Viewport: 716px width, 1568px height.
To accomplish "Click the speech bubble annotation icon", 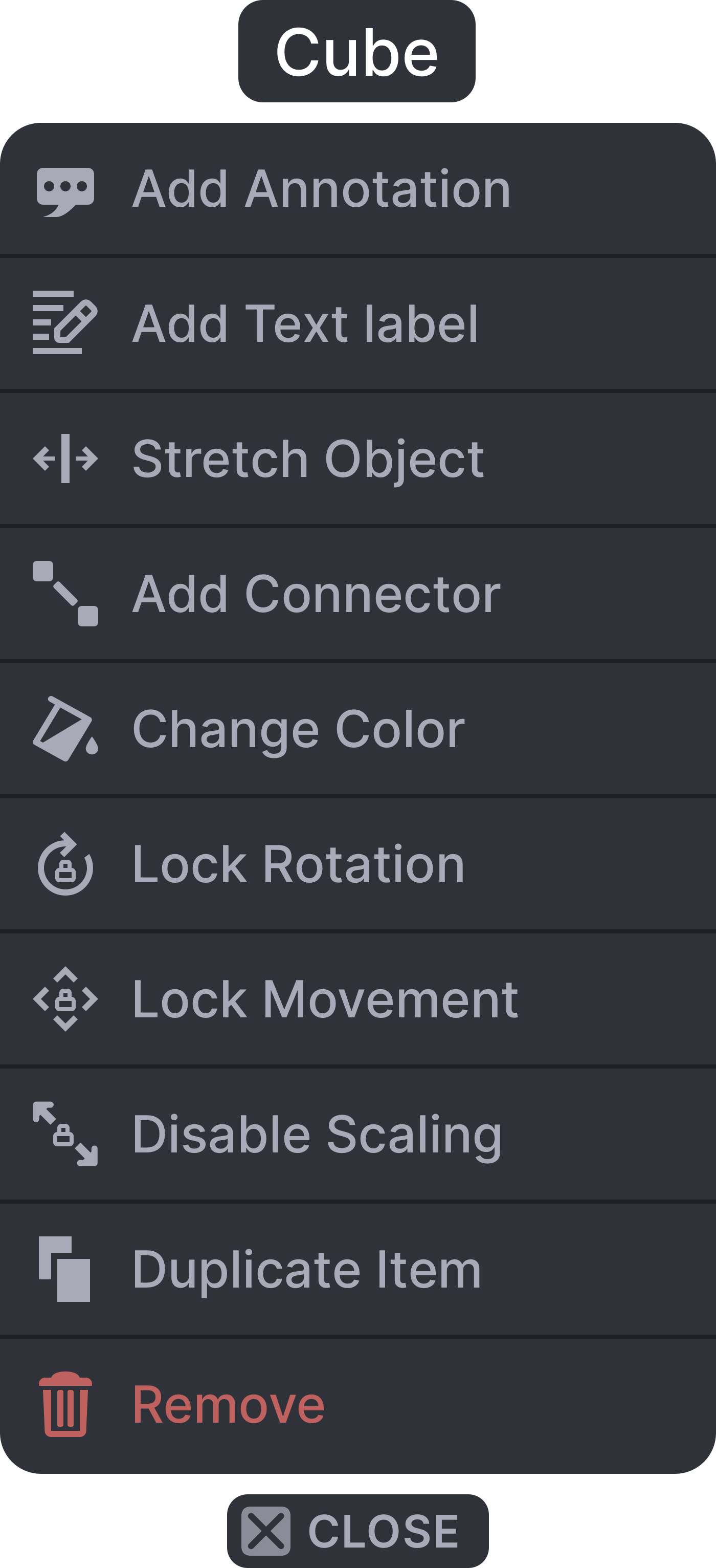I will pyautogui.click(x=65, y=191).
